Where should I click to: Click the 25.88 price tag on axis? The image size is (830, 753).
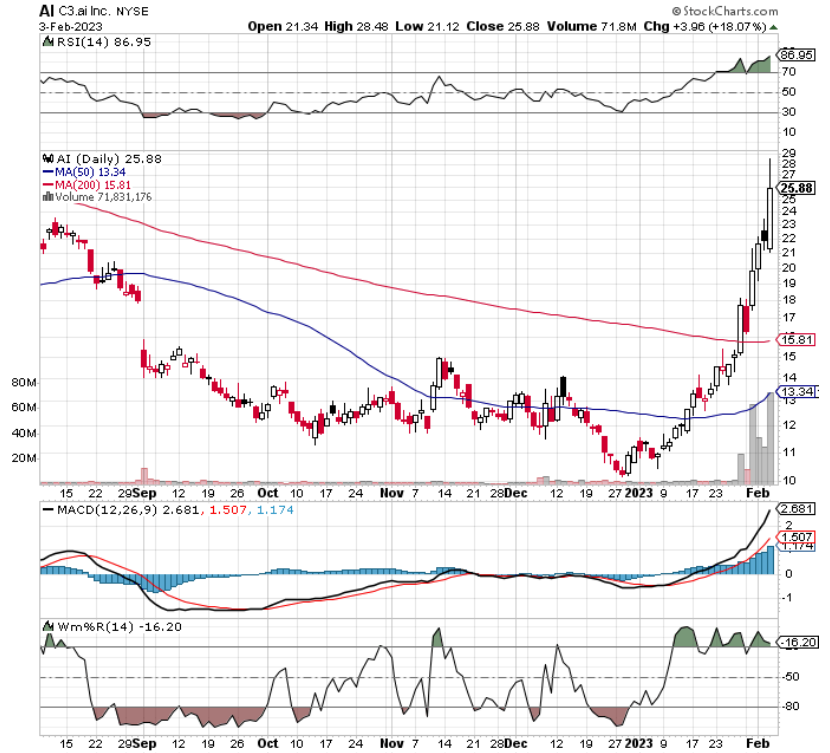click(x=796, y=188)
